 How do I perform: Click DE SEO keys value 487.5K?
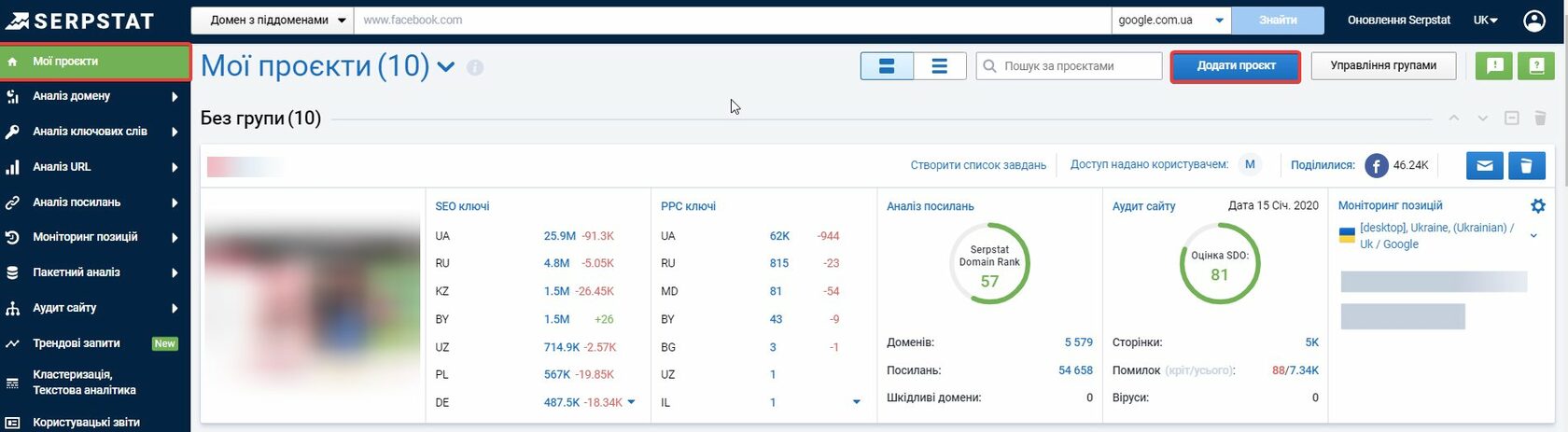[x=563, y=402]
